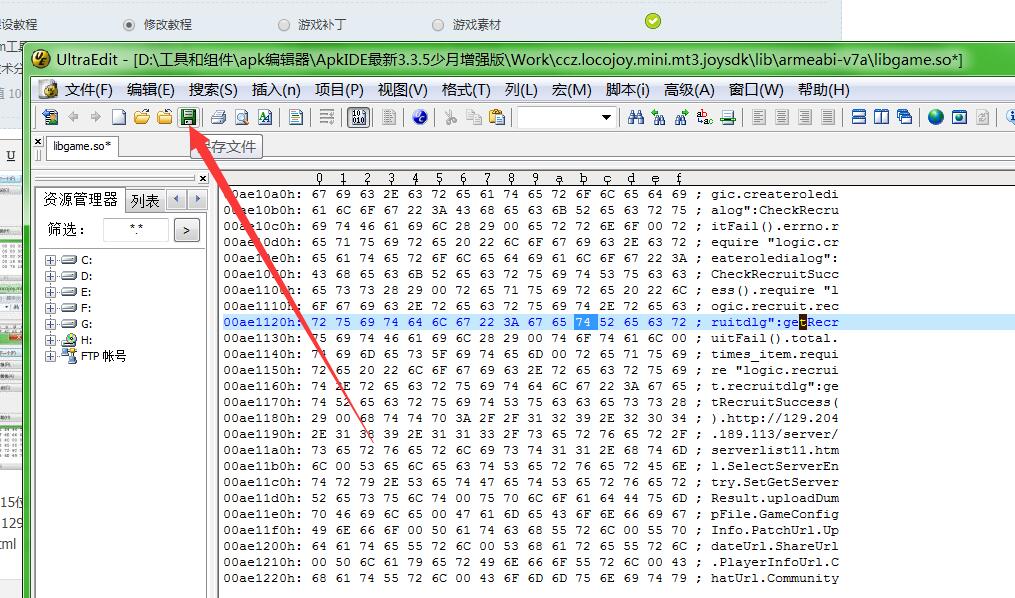Expand the FTP 帐号 tree node
Screen dimensions: 1015x598
pyautogui.click(x=49, y=356)
